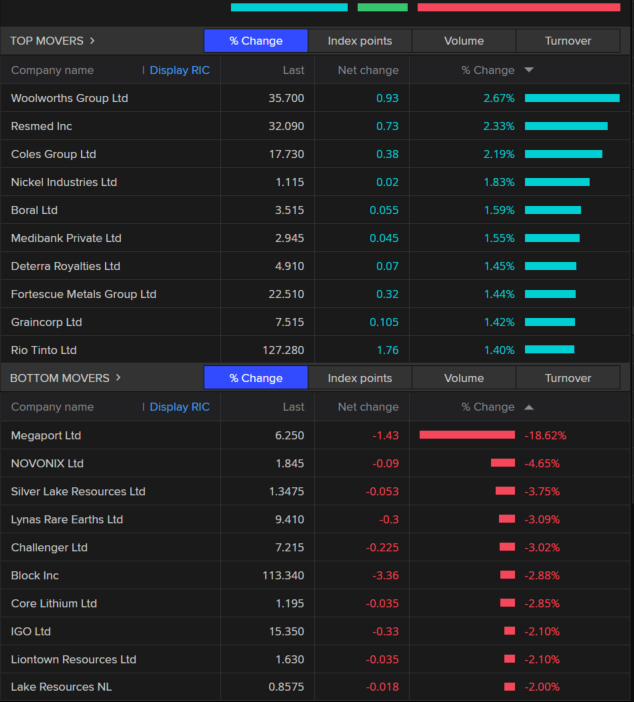Click Lynas Rare Earths Ltd name
634x702 pixels.
[67, 519]
